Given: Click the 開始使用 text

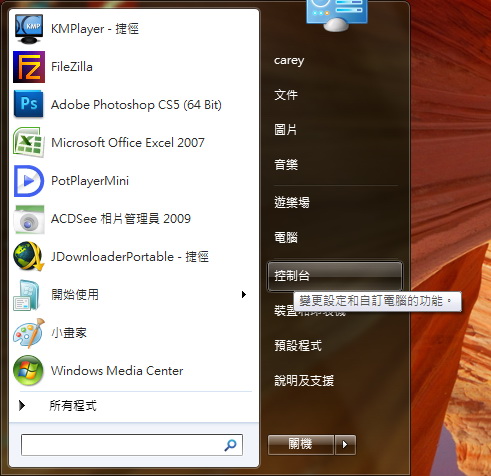Looking at the screenshot, I should click(x=75, y=295).
